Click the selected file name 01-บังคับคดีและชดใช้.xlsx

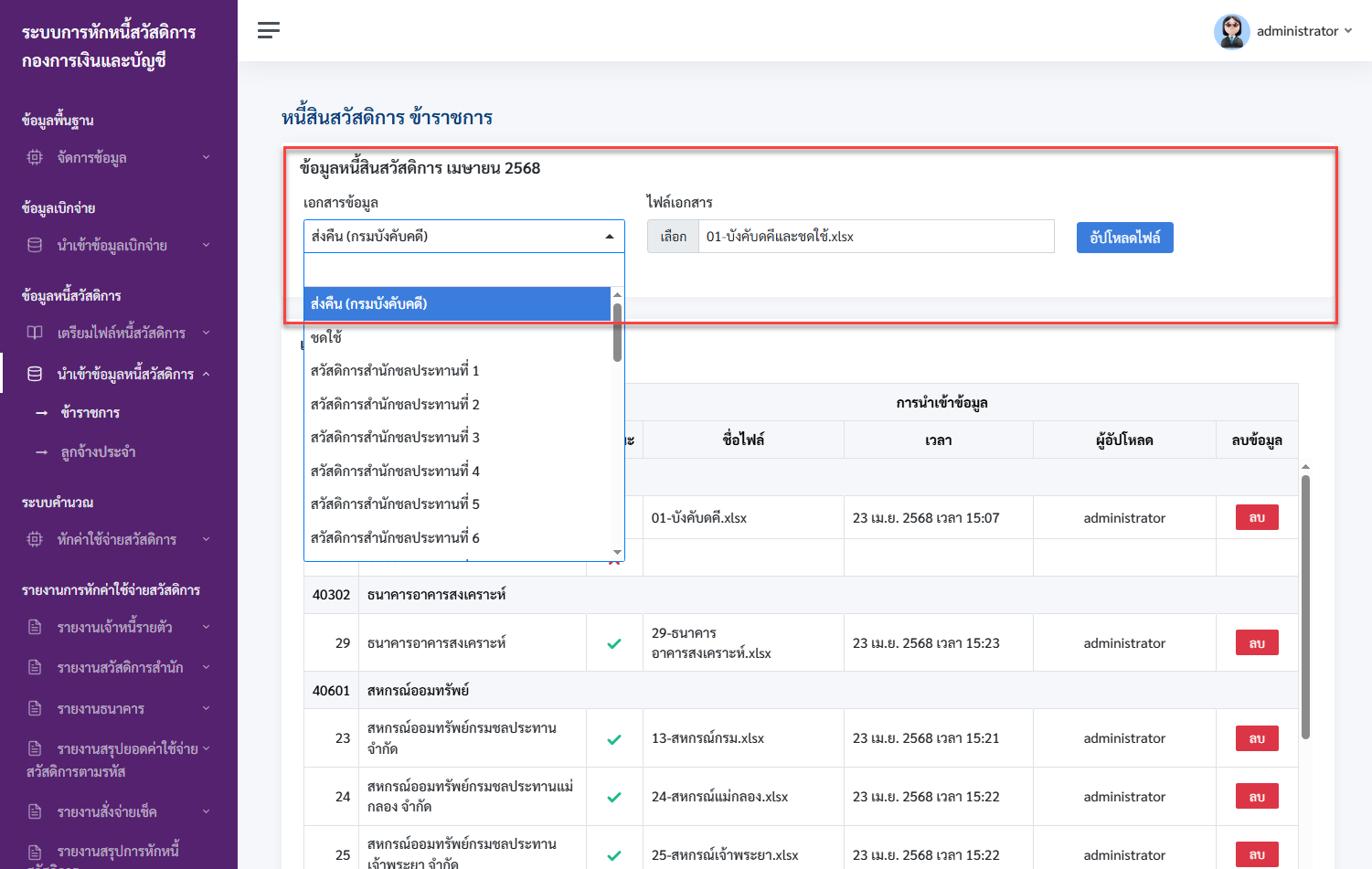point(780,237)
